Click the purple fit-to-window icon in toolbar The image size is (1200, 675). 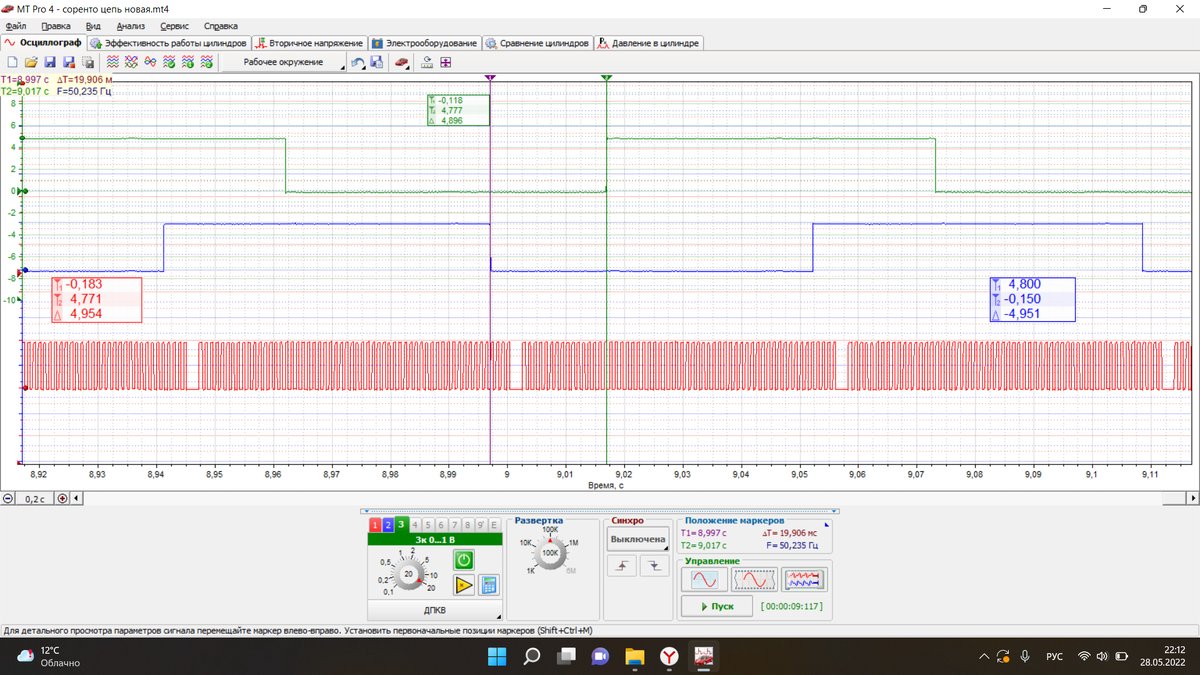pyautogui.click(x=445, y=62)
